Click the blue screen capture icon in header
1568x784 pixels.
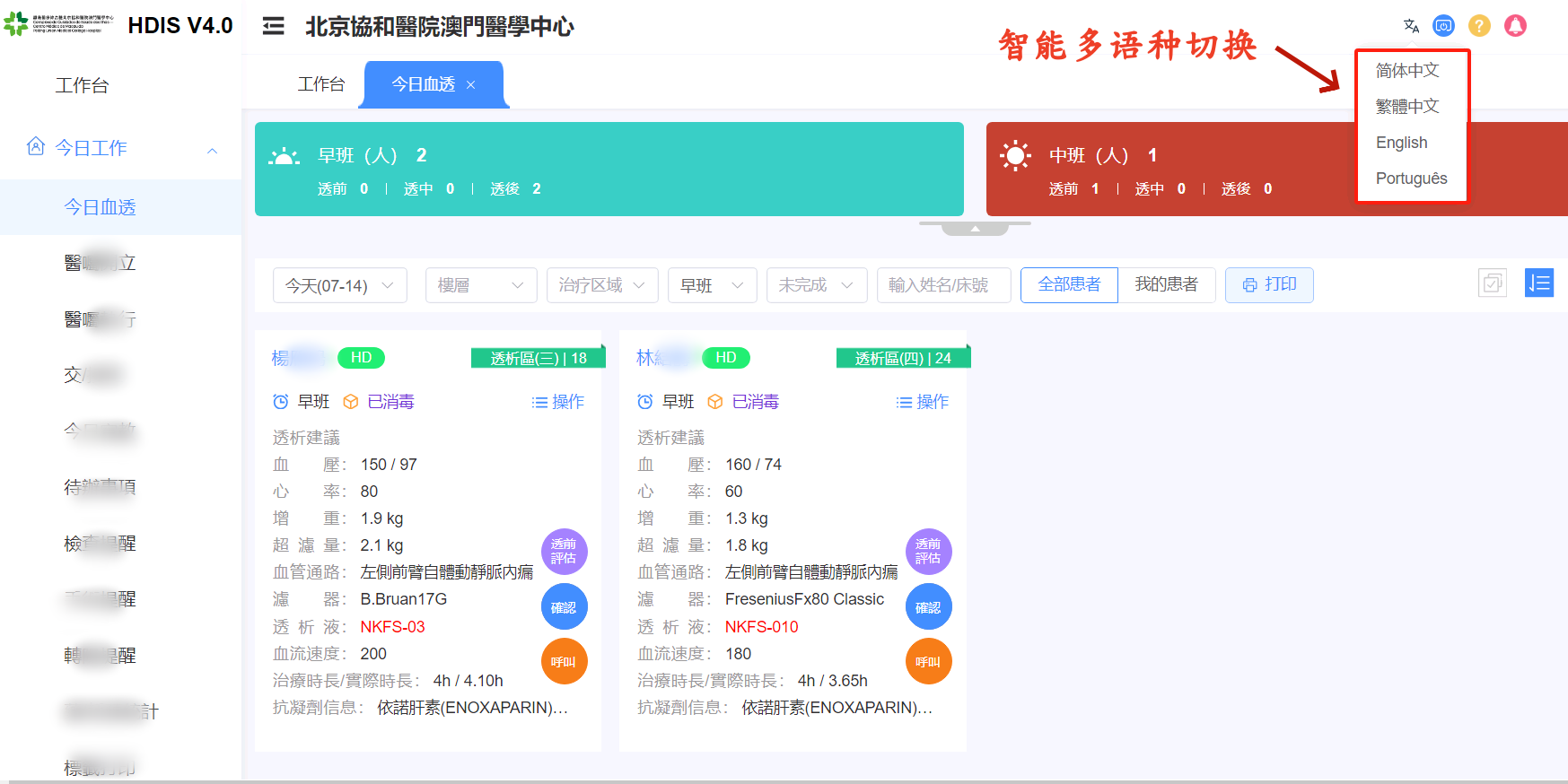click(x=1443, y=26)
